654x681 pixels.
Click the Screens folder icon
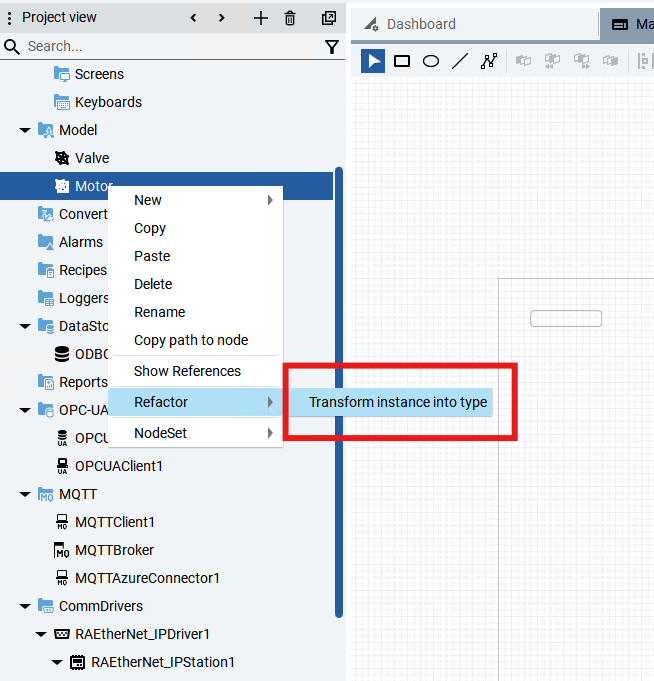click(x=62, y=74)
